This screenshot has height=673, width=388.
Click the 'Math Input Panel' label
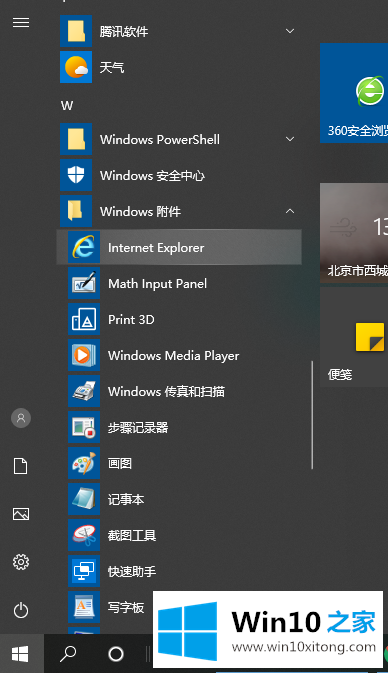158,284
